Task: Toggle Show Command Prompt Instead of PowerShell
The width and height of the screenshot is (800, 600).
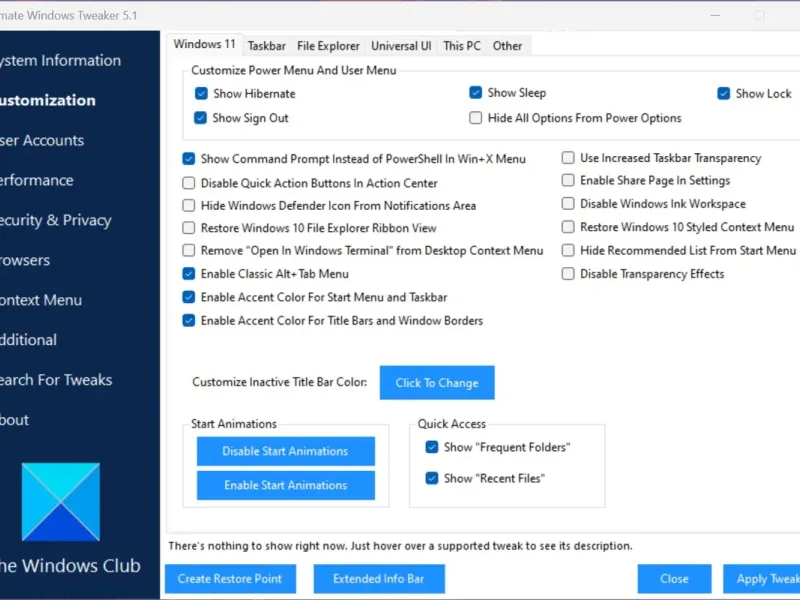Action: point(189,159)
